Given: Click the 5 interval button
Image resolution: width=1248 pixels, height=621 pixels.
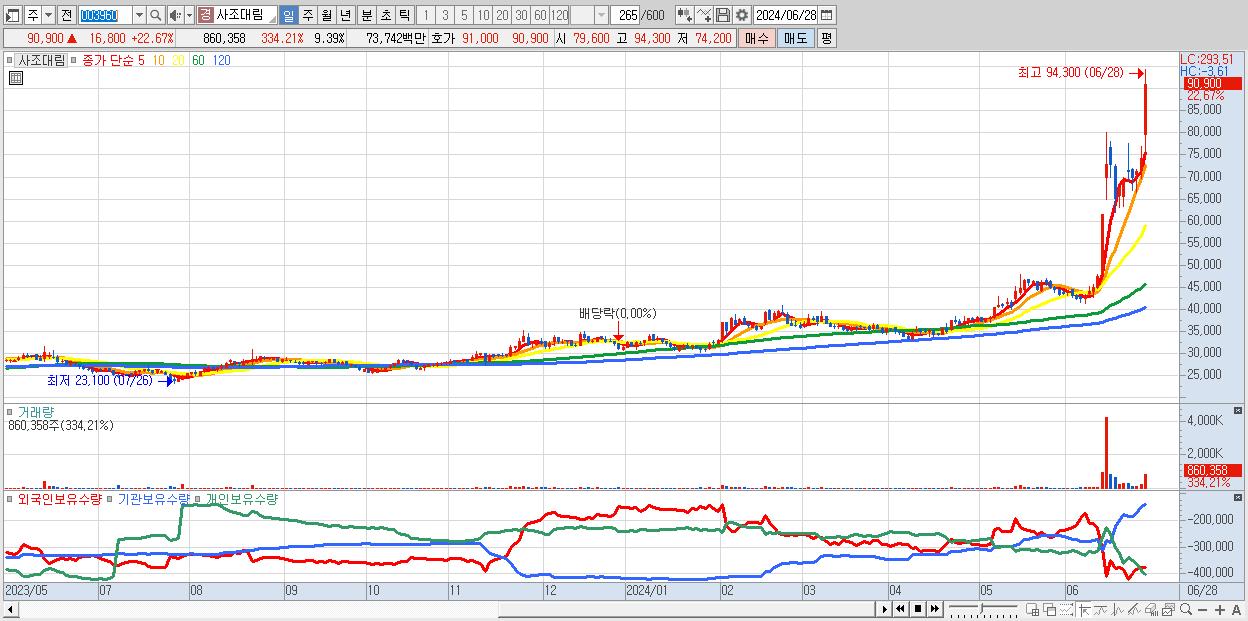Looking at the screenshot, I should coord(464,15).
